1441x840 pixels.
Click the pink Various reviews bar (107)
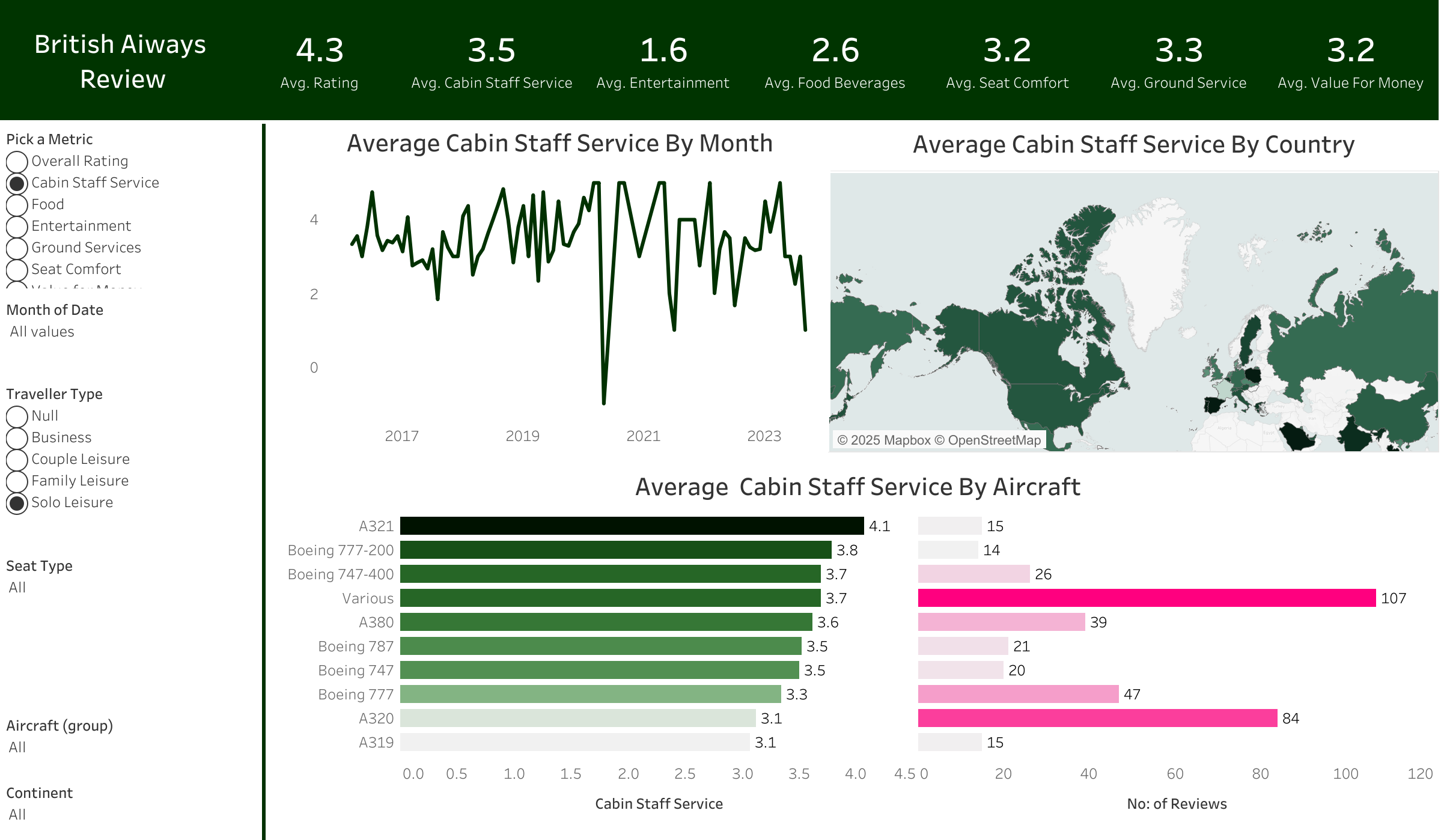(1146, 598)
